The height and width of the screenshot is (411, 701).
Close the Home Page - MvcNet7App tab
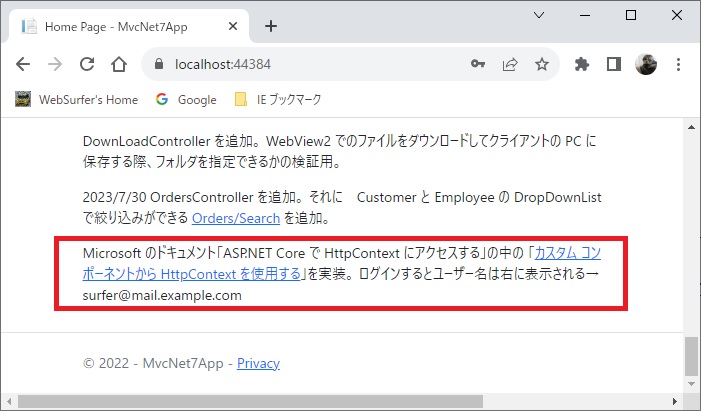pos(233,26)
